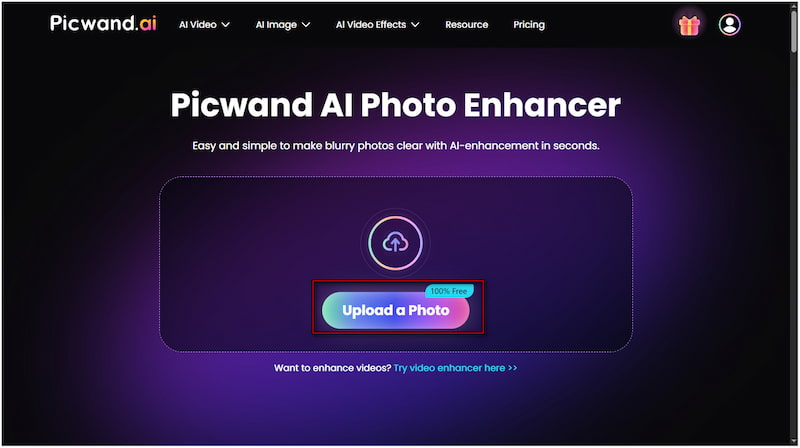This screenshot has height=448, width=800.
Task: Open the AI Video Effects menu label
Action: [x=371, y=24]
